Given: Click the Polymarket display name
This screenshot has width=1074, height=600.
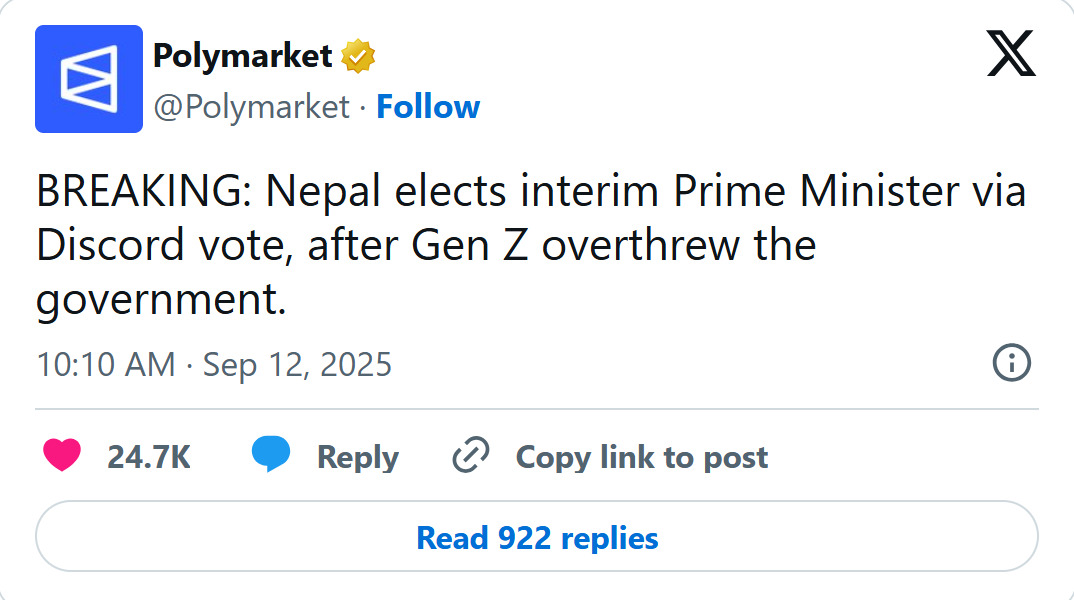Looking at the screenshot, I should pos(242,55).
